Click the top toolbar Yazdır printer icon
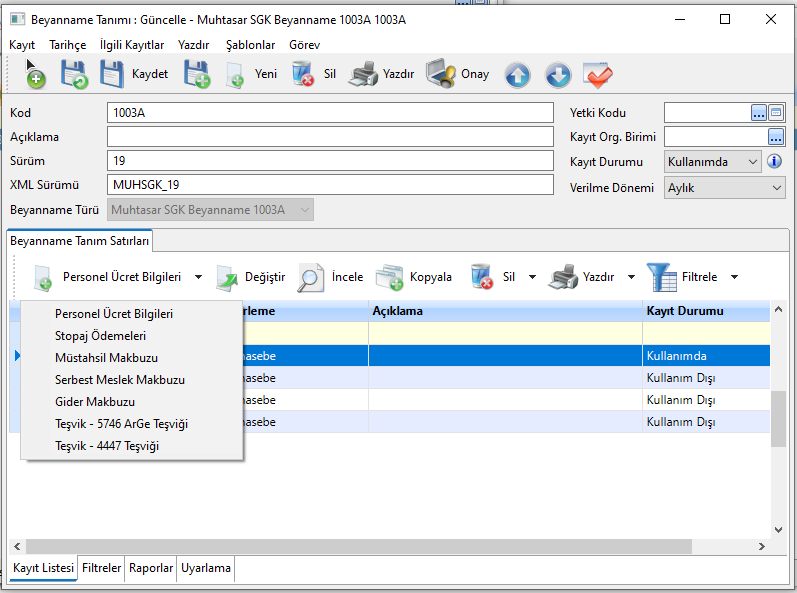Viewport: 797px width, 593px height. (363, 74)
